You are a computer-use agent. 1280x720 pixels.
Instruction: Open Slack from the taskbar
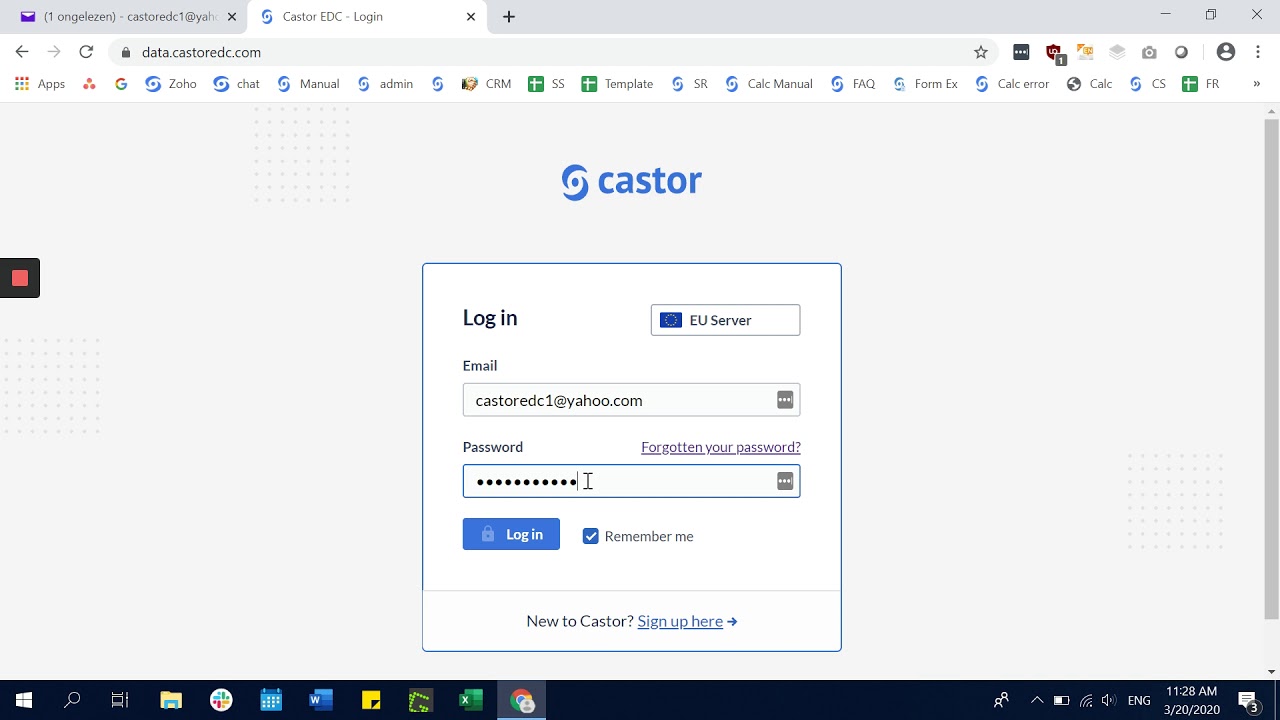click(221, 700)
